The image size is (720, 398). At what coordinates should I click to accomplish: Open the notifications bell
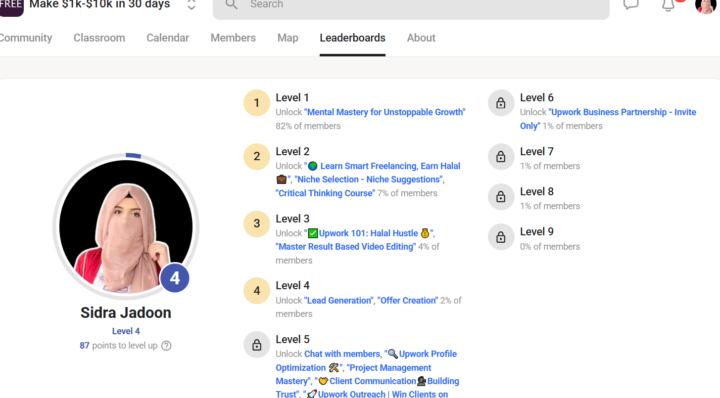(668, 5)
